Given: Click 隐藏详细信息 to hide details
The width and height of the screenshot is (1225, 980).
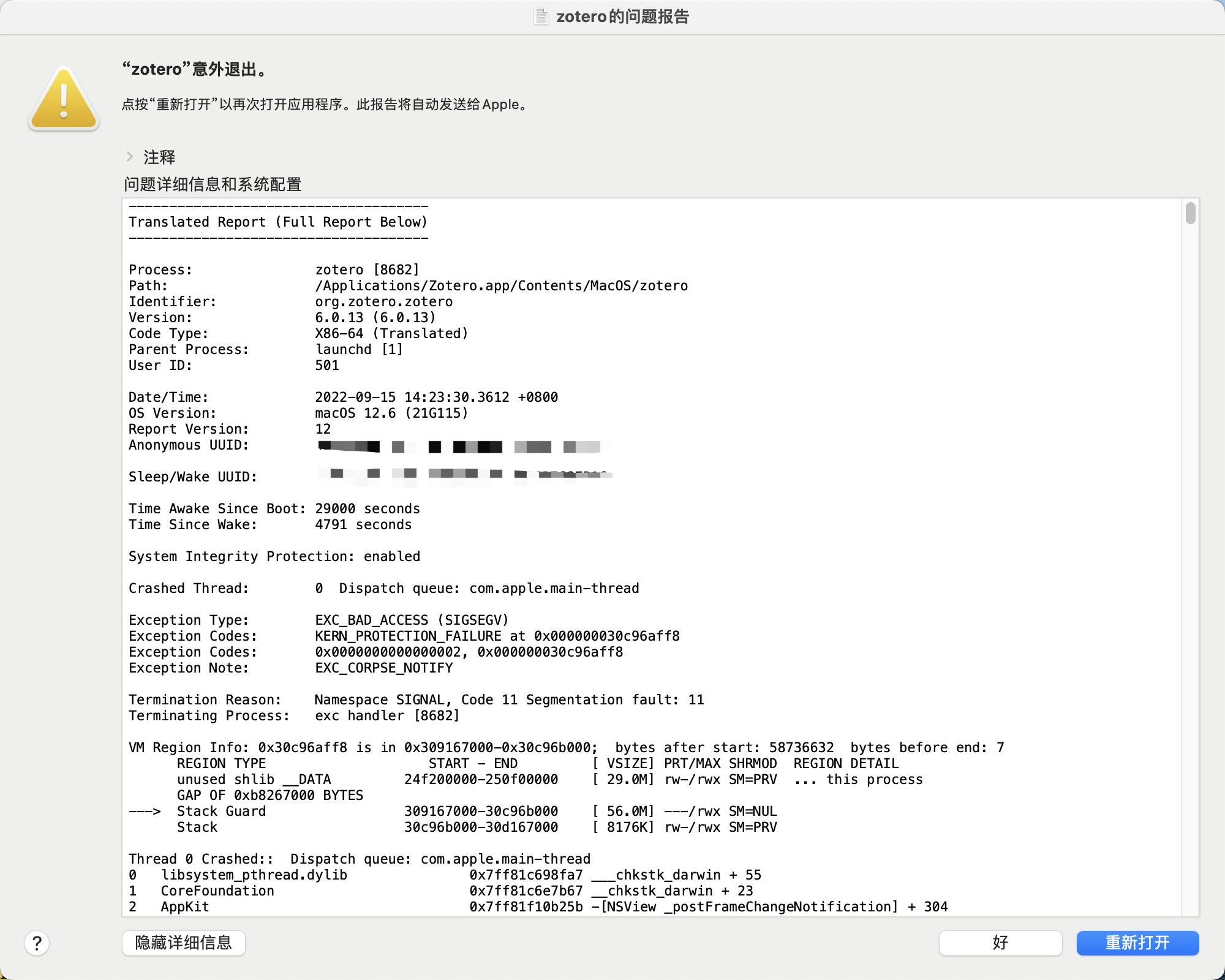Looking at the screenshot, I should click(184, 943).
